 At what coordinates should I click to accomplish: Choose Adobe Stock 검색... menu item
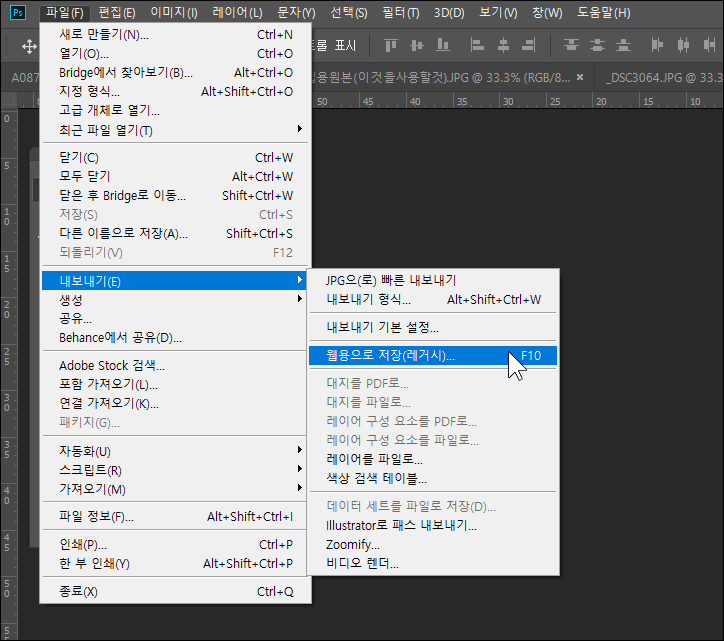(x=176, y=366)
